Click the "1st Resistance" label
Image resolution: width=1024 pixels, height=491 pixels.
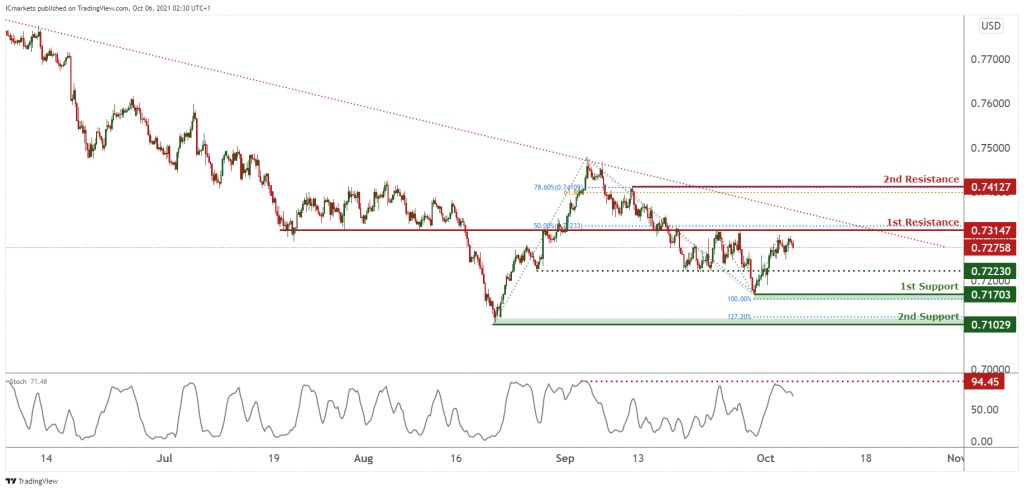(923, 222)
